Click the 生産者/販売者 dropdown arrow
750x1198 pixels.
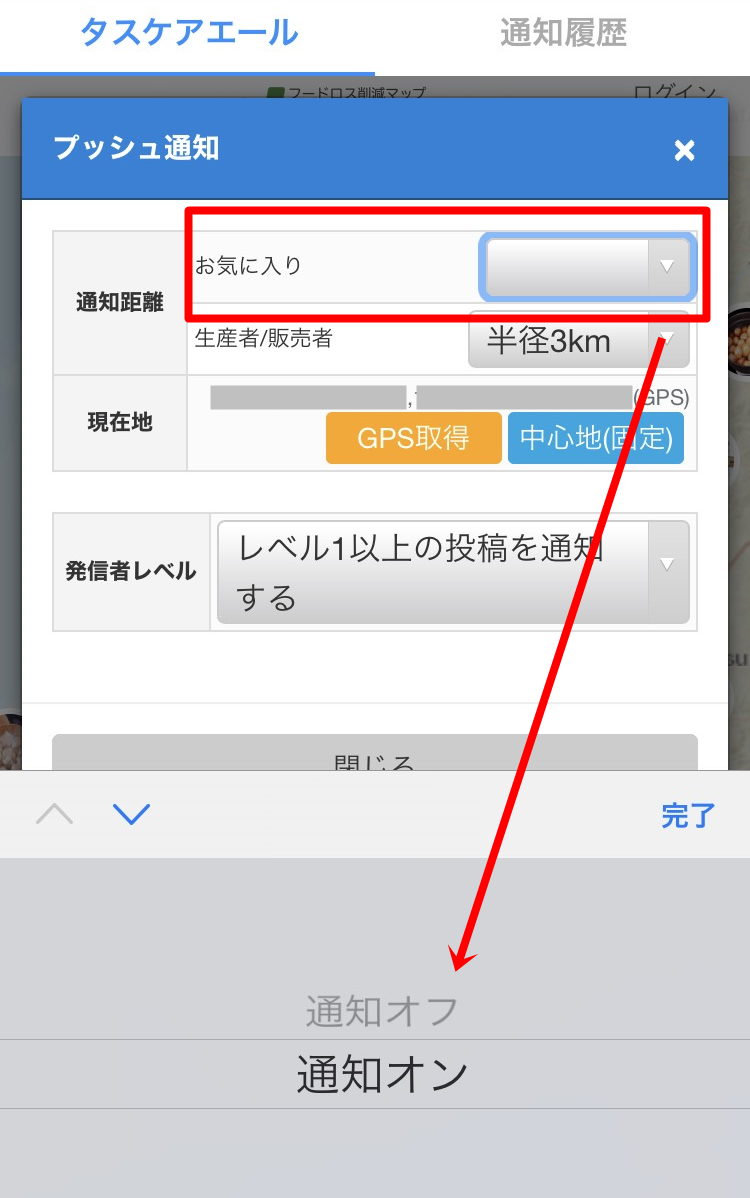click(x=668, y=339)
